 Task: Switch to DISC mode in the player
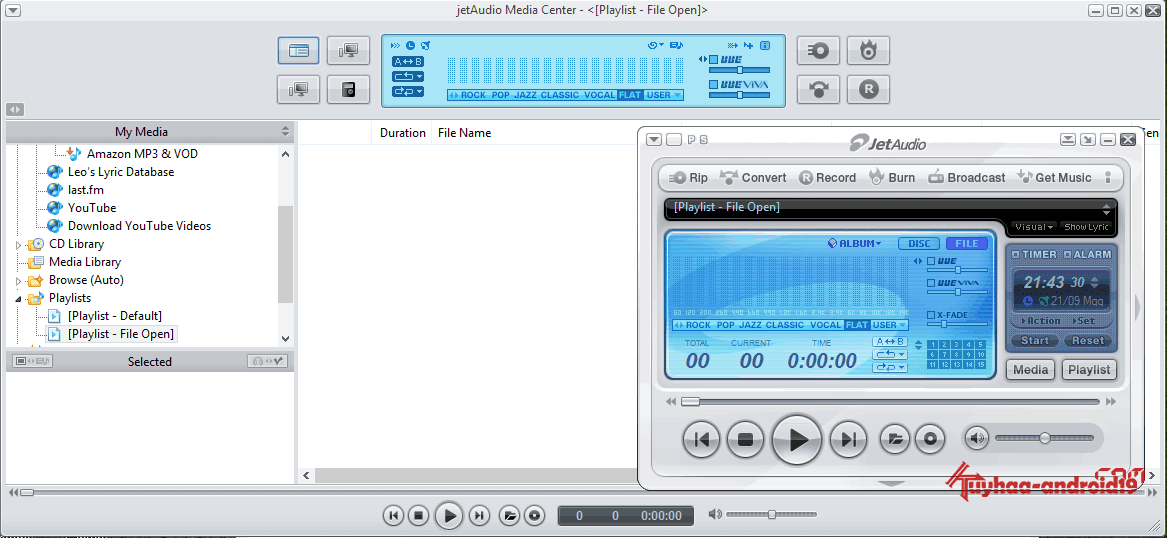point(919,243)
